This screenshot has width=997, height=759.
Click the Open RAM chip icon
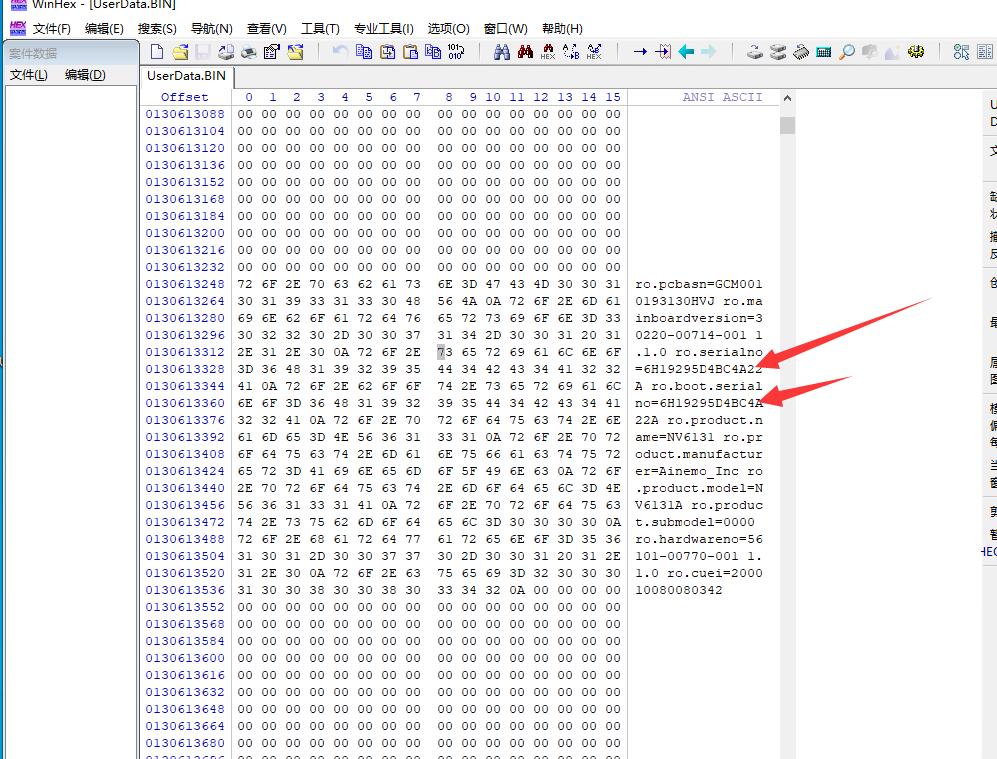click(801, 52)
